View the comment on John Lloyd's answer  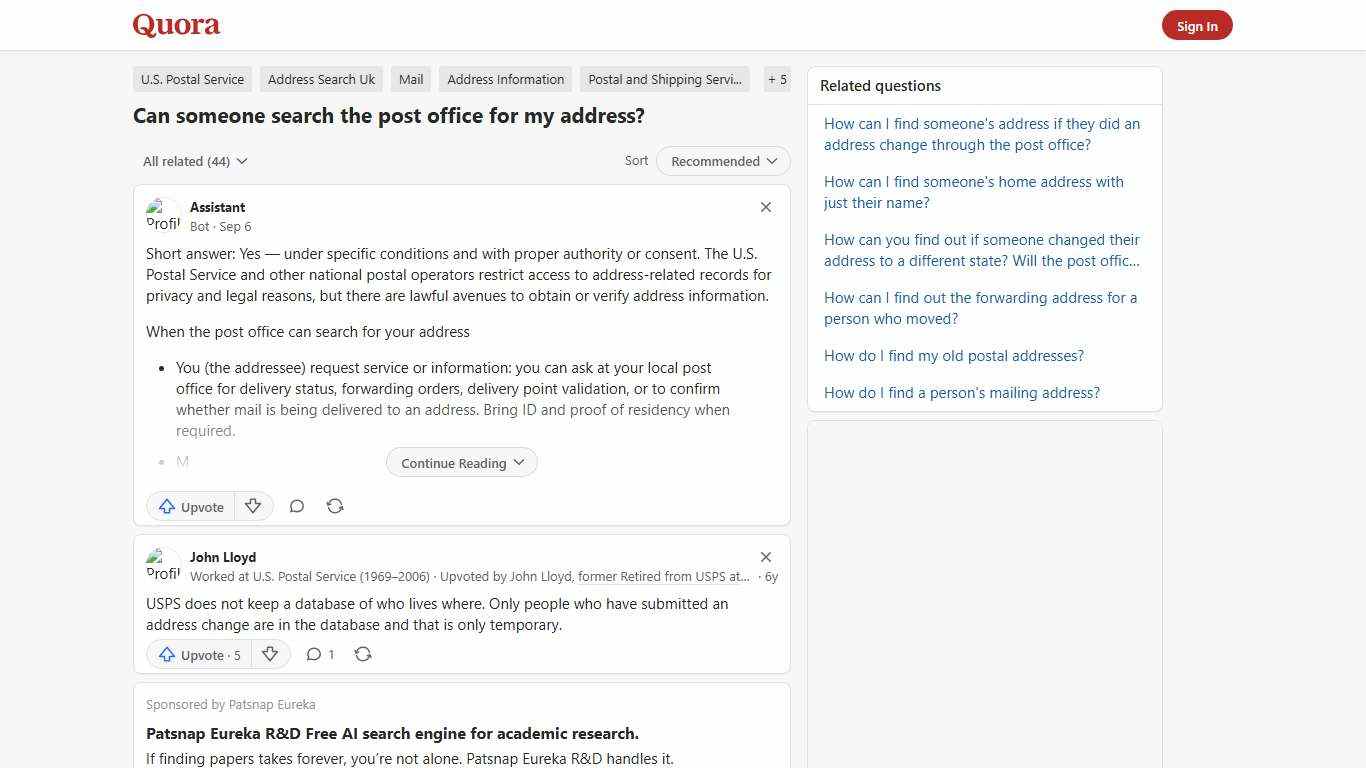[x=320, y=654]
